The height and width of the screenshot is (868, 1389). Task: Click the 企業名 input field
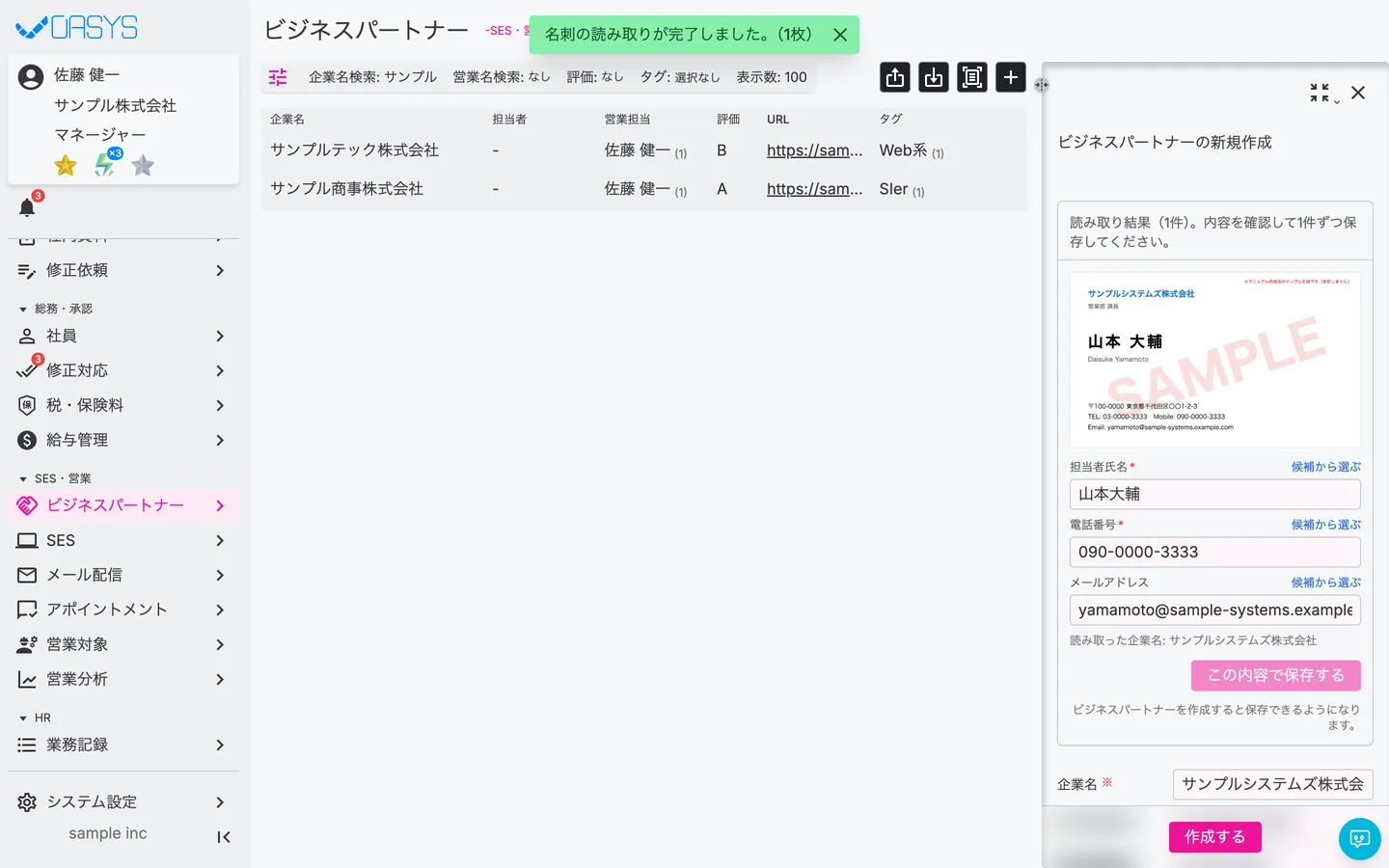(x=1272, y=784)
